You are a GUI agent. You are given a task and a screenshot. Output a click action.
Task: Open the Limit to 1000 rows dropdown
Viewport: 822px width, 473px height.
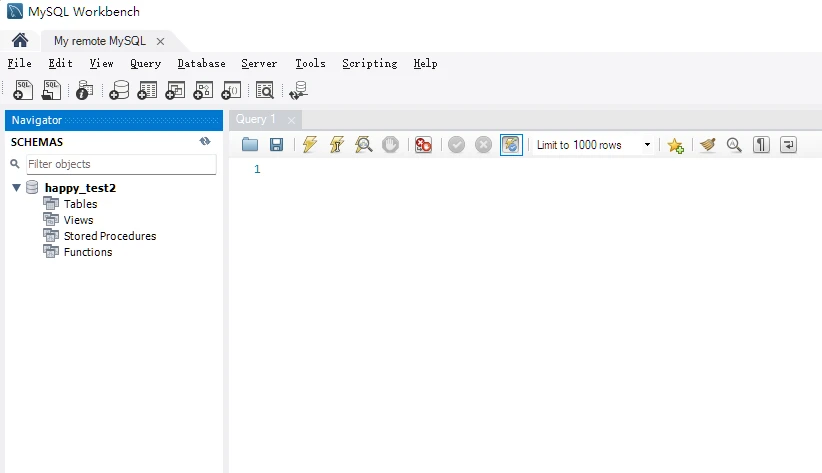(647, 145)
